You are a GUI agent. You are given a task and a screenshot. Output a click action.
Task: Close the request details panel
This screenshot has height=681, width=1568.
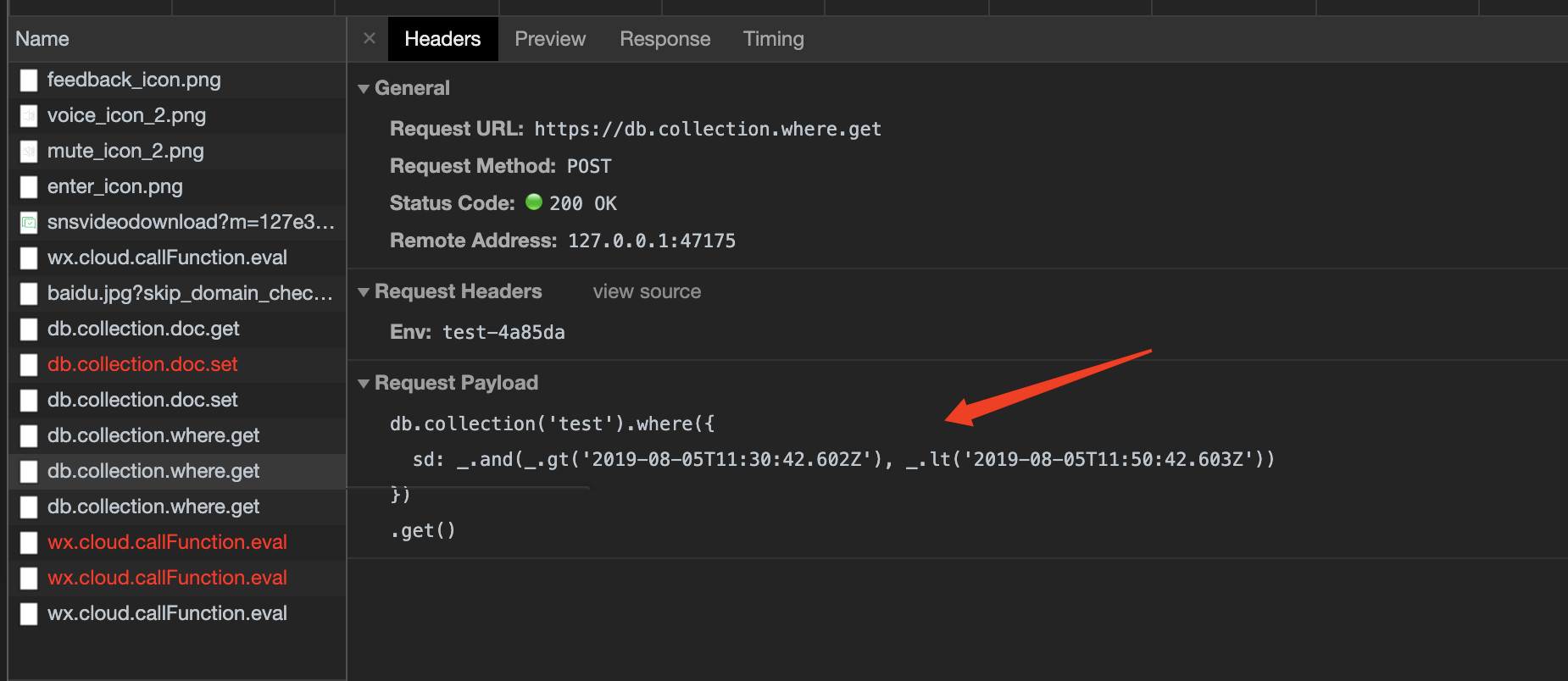click(370, 39)
